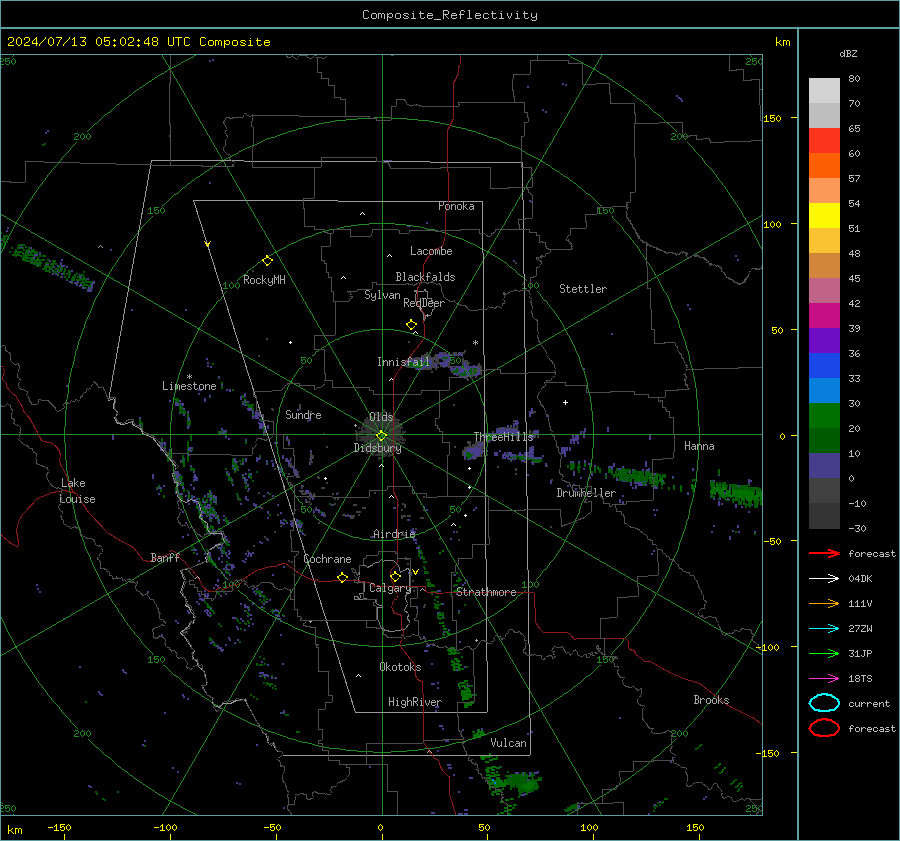The width and height of the screenshot is (900, 841).
Task: Select the Drumheller city label
Action: 586,493
